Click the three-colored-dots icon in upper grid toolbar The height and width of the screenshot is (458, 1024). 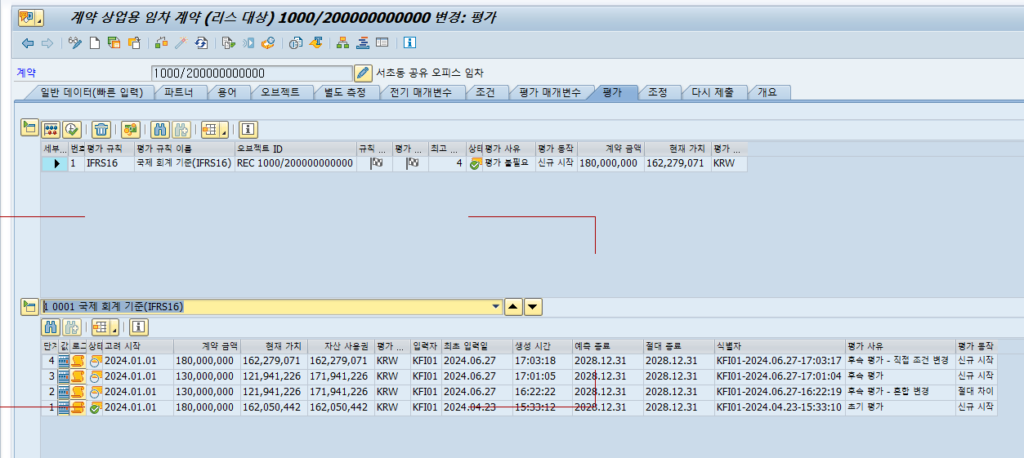(x=51, y=129)
